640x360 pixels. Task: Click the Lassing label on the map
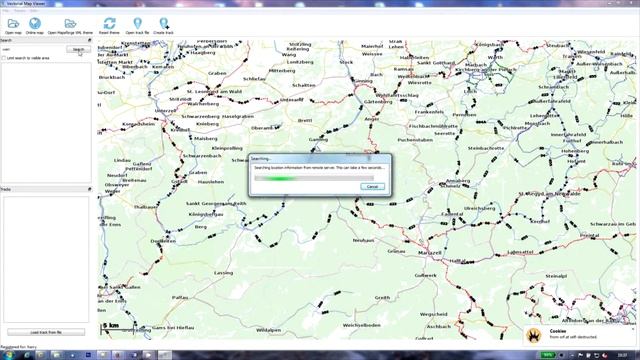click(223, 273)
